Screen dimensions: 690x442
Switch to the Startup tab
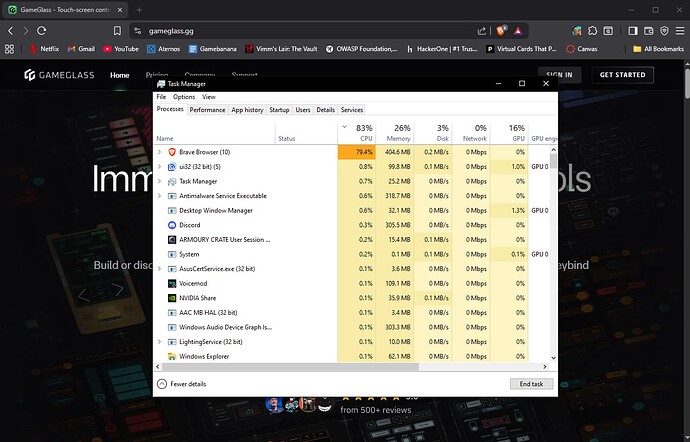point(279,110)
